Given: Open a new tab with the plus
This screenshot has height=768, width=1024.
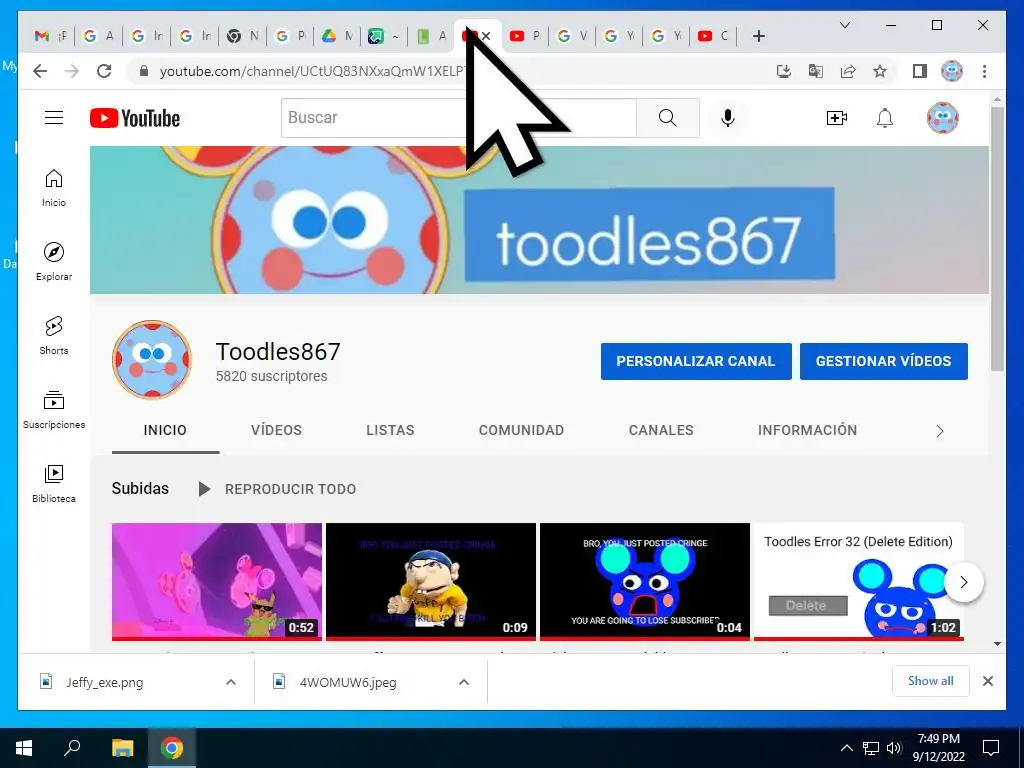Looking at the screenshot, I should (x=758, y=36).
